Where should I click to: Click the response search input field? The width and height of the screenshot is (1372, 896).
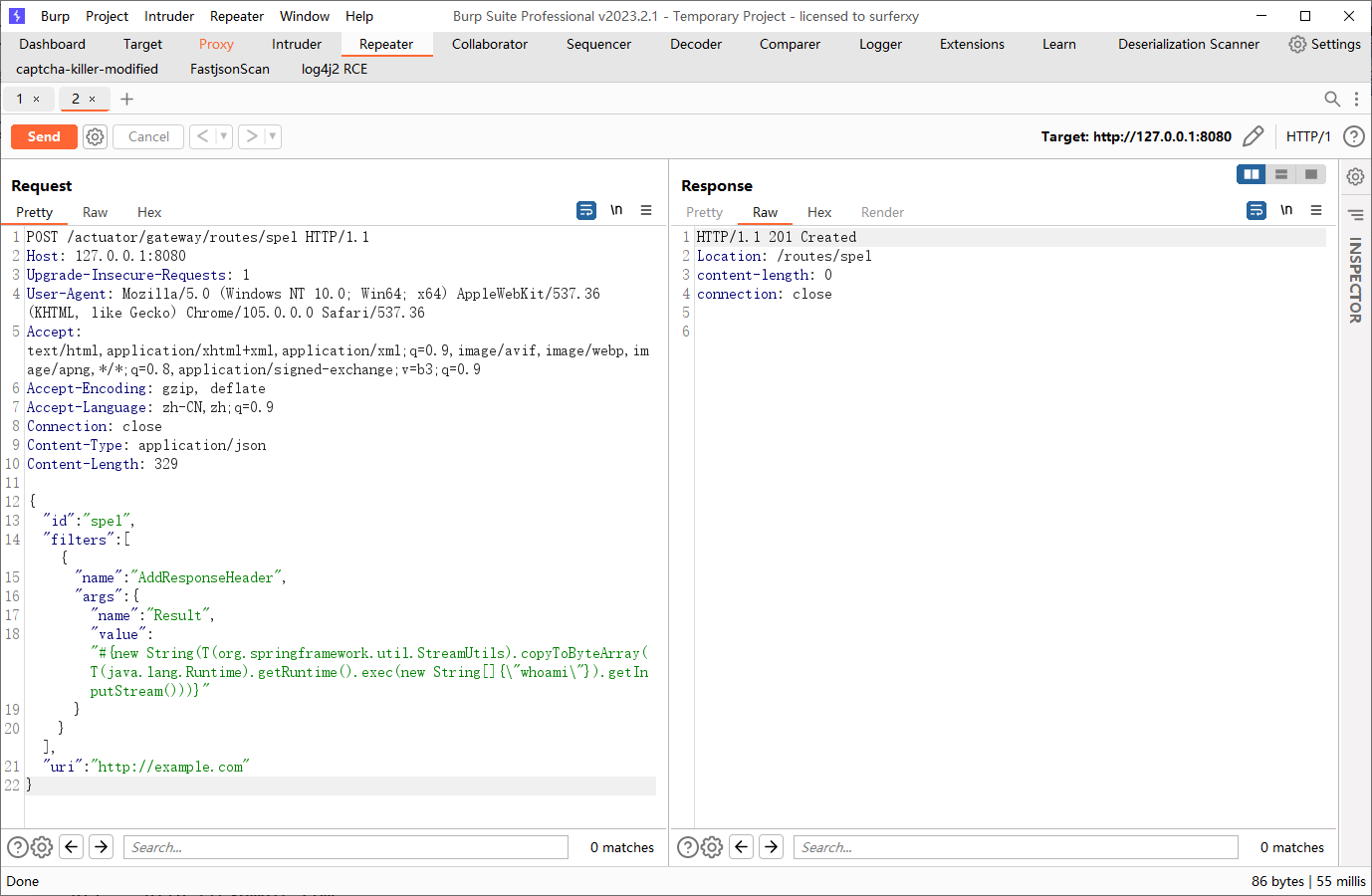1016,847
